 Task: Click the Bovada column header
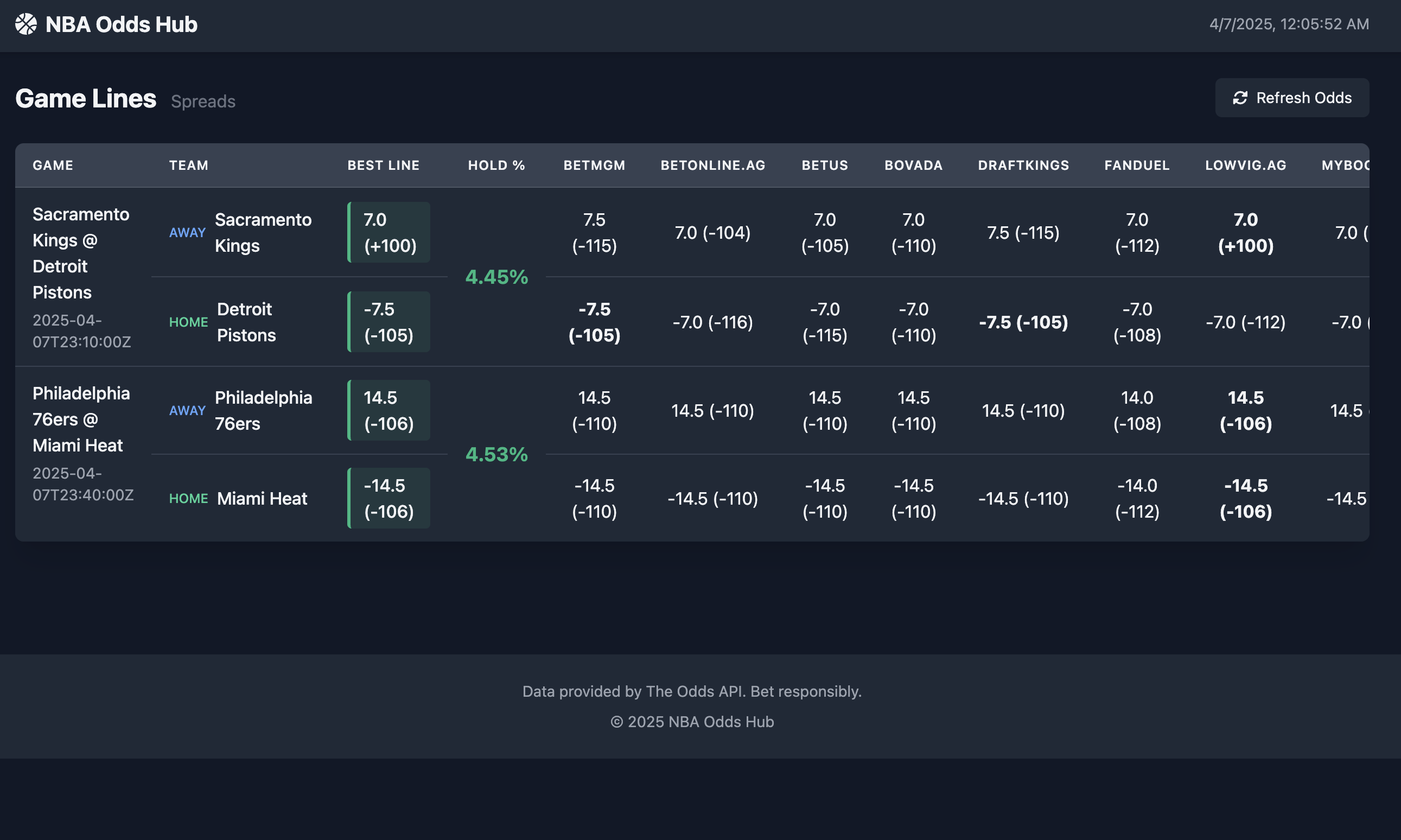913,166
